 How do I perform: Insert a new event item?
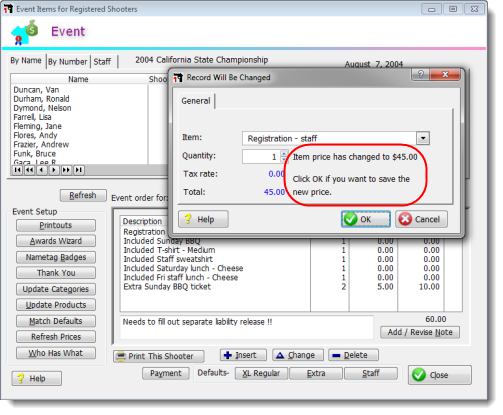[x=243, y=355]
